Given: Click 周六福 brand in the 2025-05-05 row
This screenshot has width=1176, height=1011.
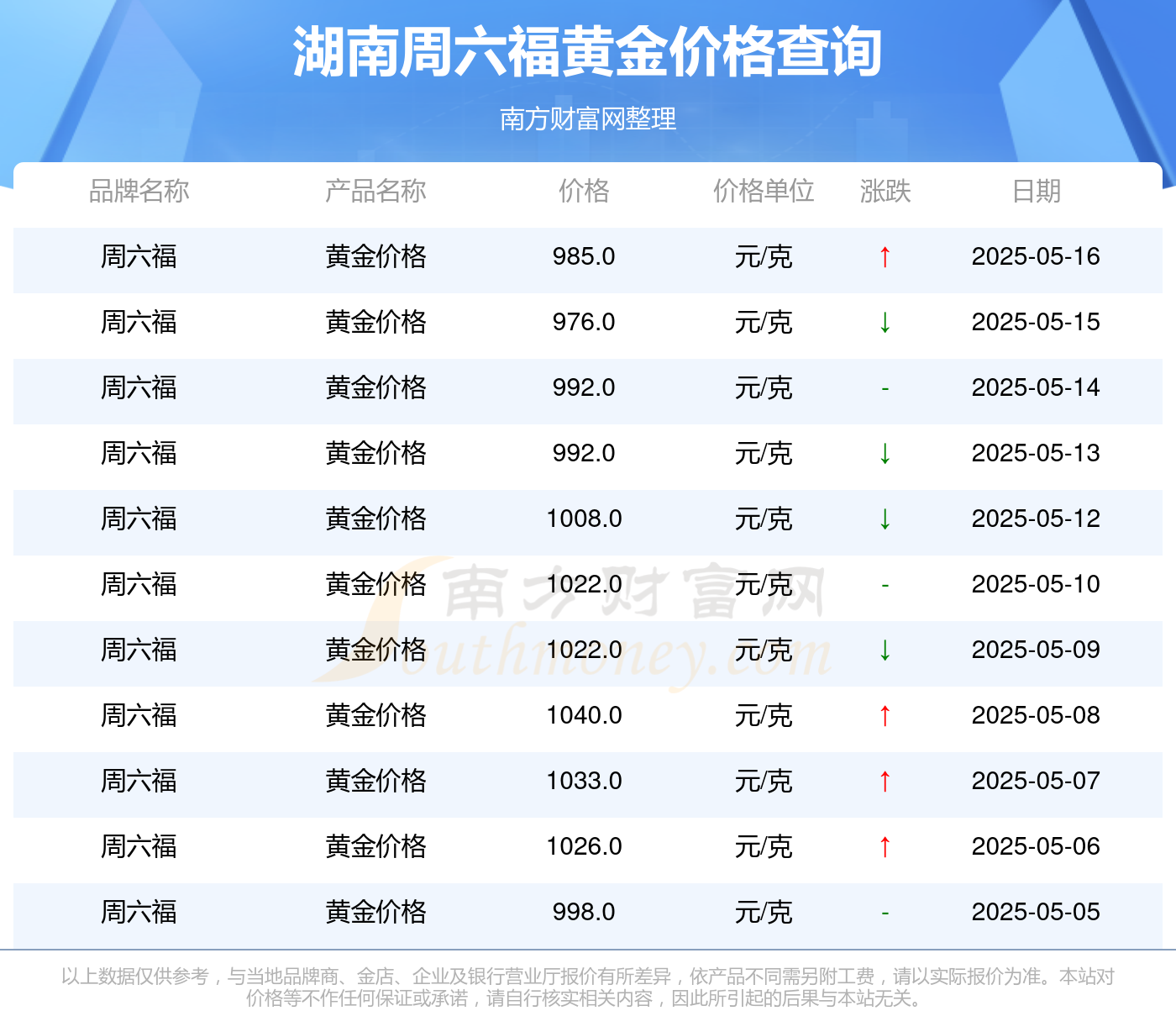Looking at the screenshot, I should pos(139,912).
